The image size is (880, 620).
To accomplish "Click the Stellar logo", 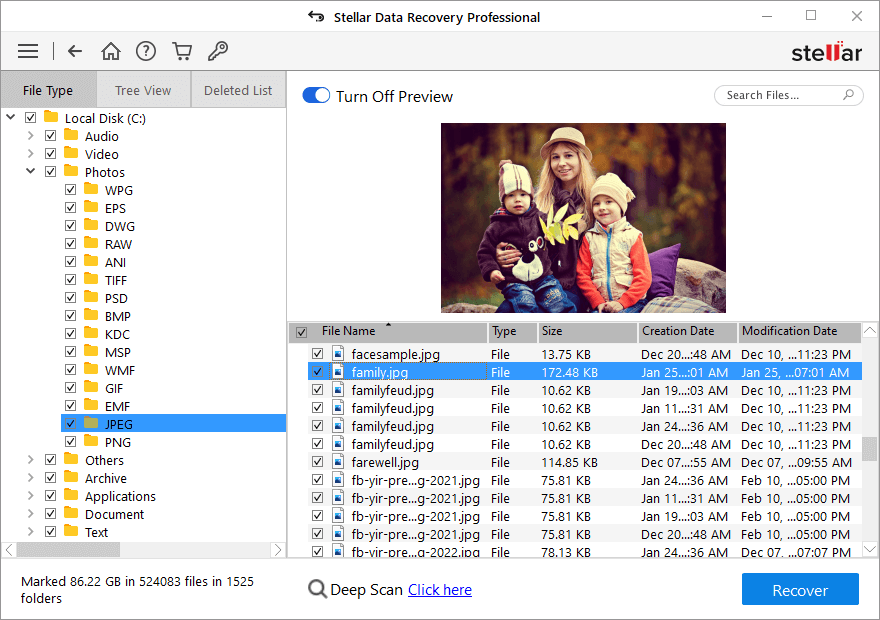I will click(x=826, y=50).
